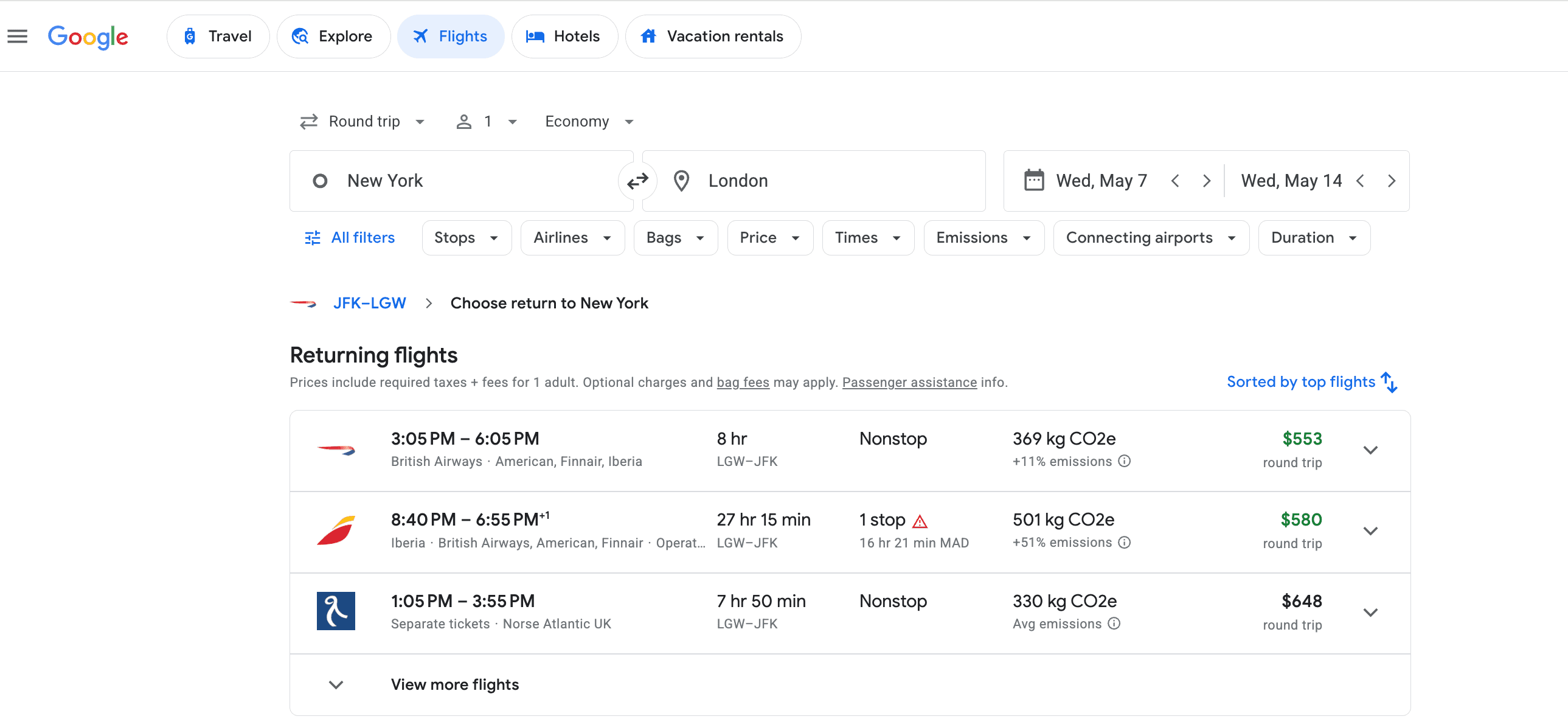Select the 3:05 PM – 6:05 PM flight

pyautogui.click(x=850, y=451)
